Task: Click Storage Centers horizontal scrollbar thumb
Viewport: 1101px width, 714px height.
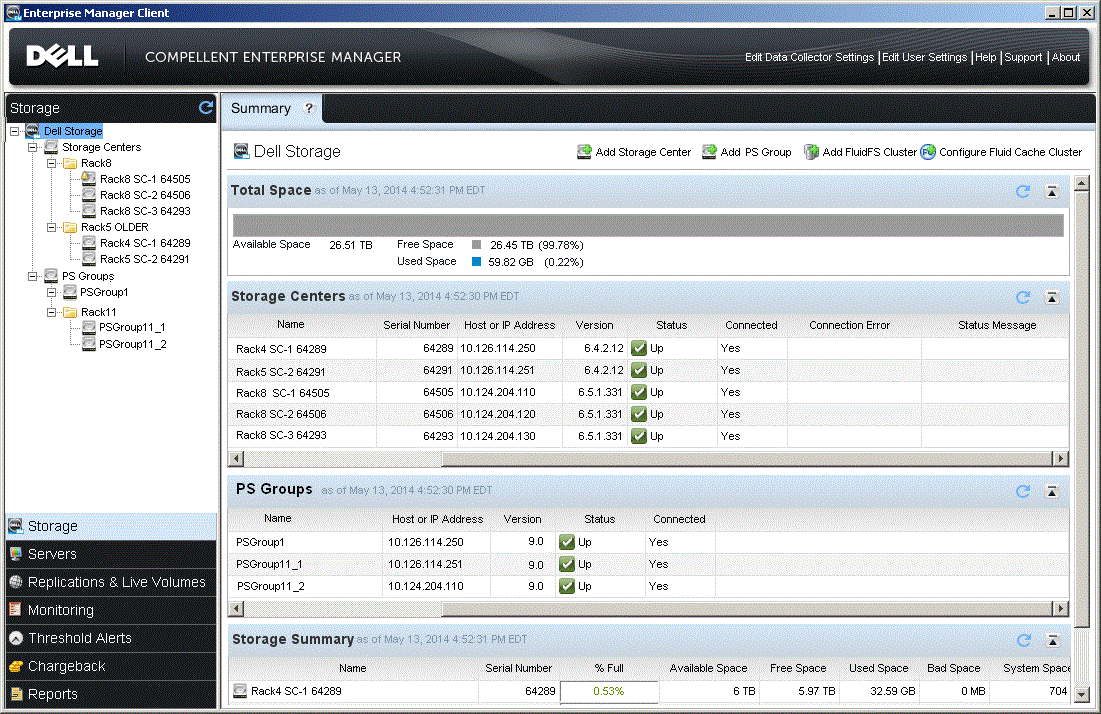Action: point(746,458)
